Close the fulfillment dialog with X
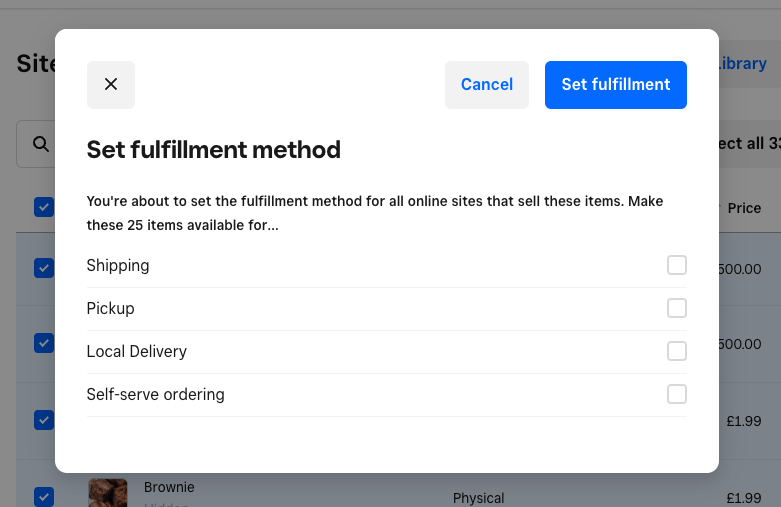 tap(111, 85)
